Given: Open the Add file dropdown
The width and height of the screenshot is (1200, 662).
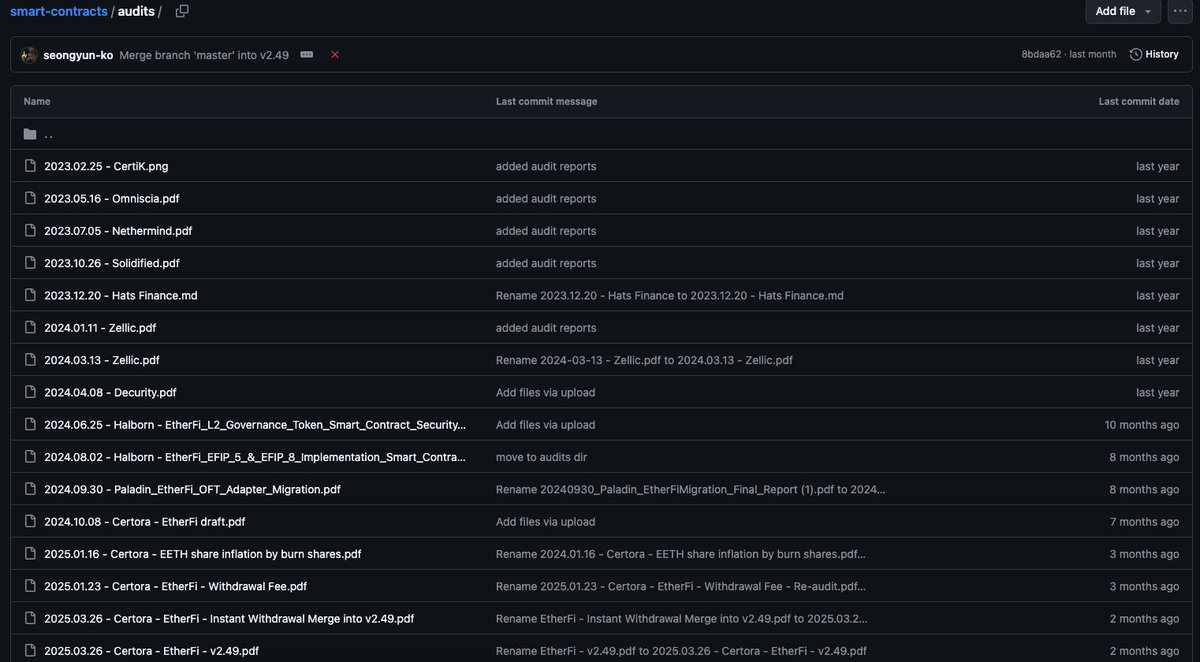Looking at the screenshot, I should coord(1122,11).
